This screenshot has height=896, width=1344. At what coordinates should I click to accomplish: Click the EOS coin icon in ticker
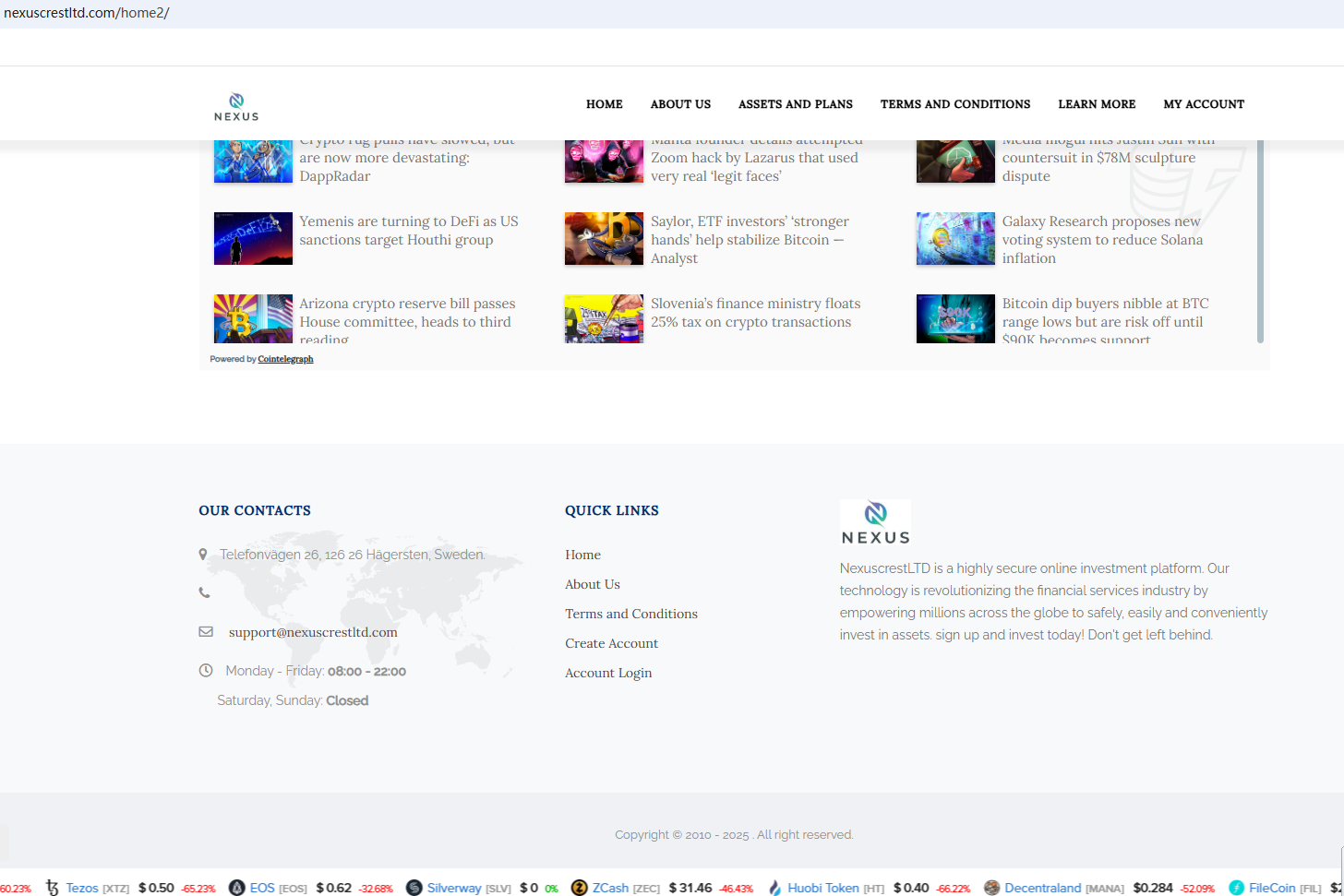236,888
